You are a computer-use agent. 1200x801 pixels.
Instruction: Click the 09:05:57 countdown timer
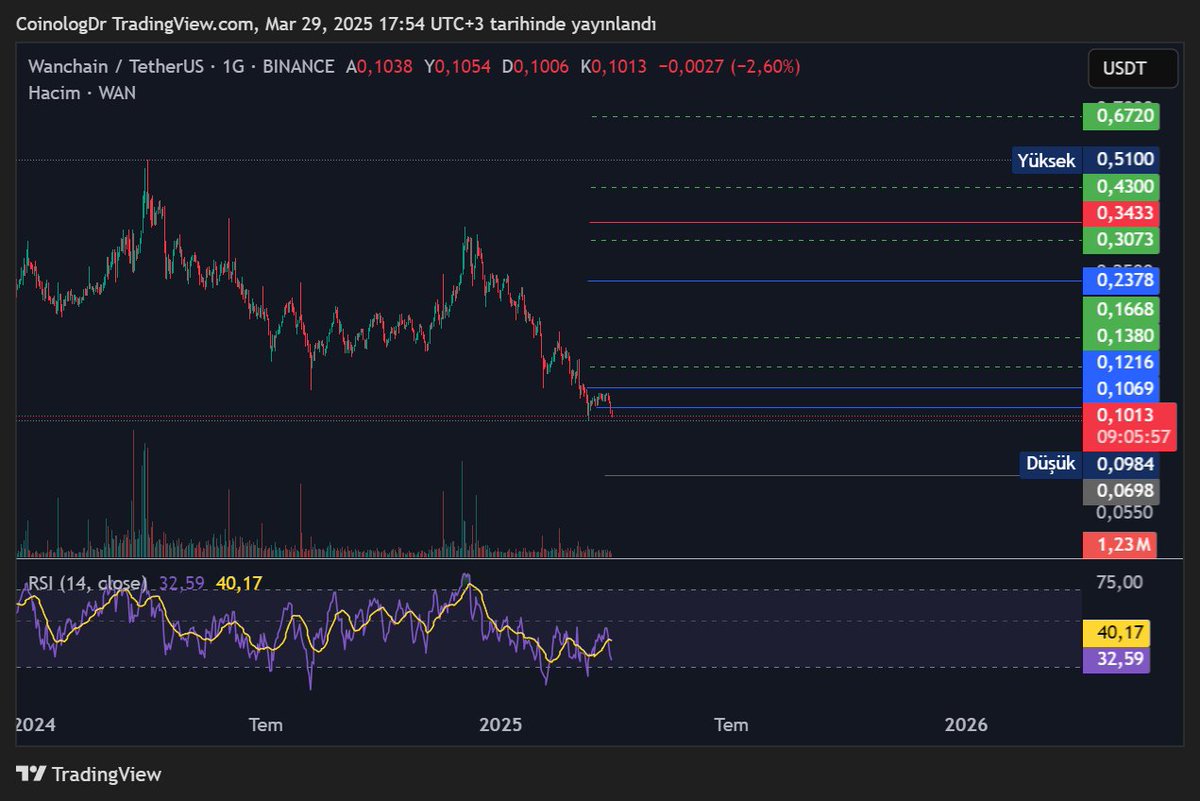pos(1133,437)
